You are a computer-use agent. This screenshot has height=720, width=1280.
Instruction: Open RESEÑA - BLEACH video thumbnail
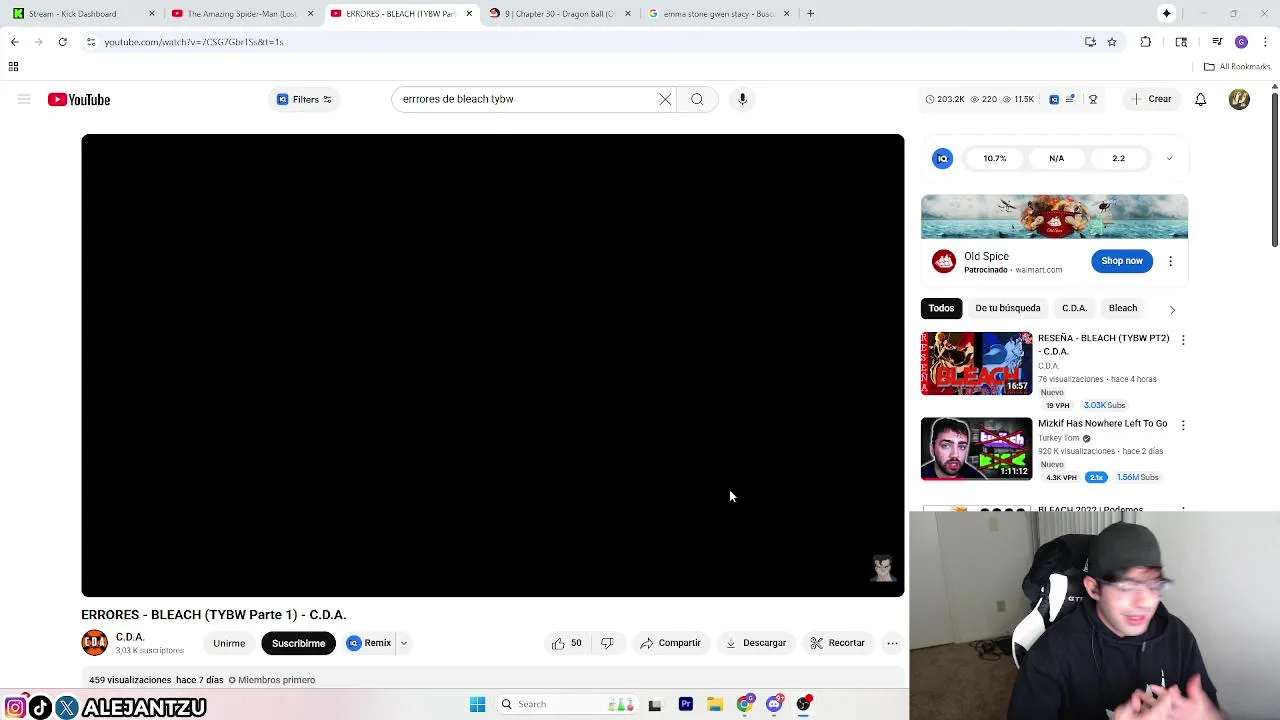(976, 364)
